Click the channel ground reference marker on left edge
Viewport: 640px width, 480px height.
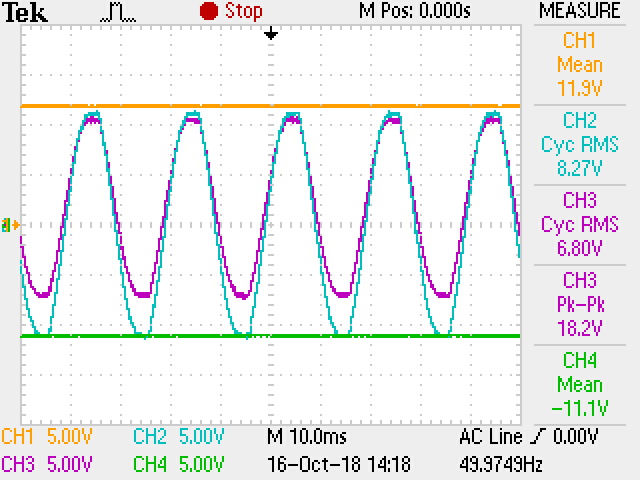tap(11, 225)
